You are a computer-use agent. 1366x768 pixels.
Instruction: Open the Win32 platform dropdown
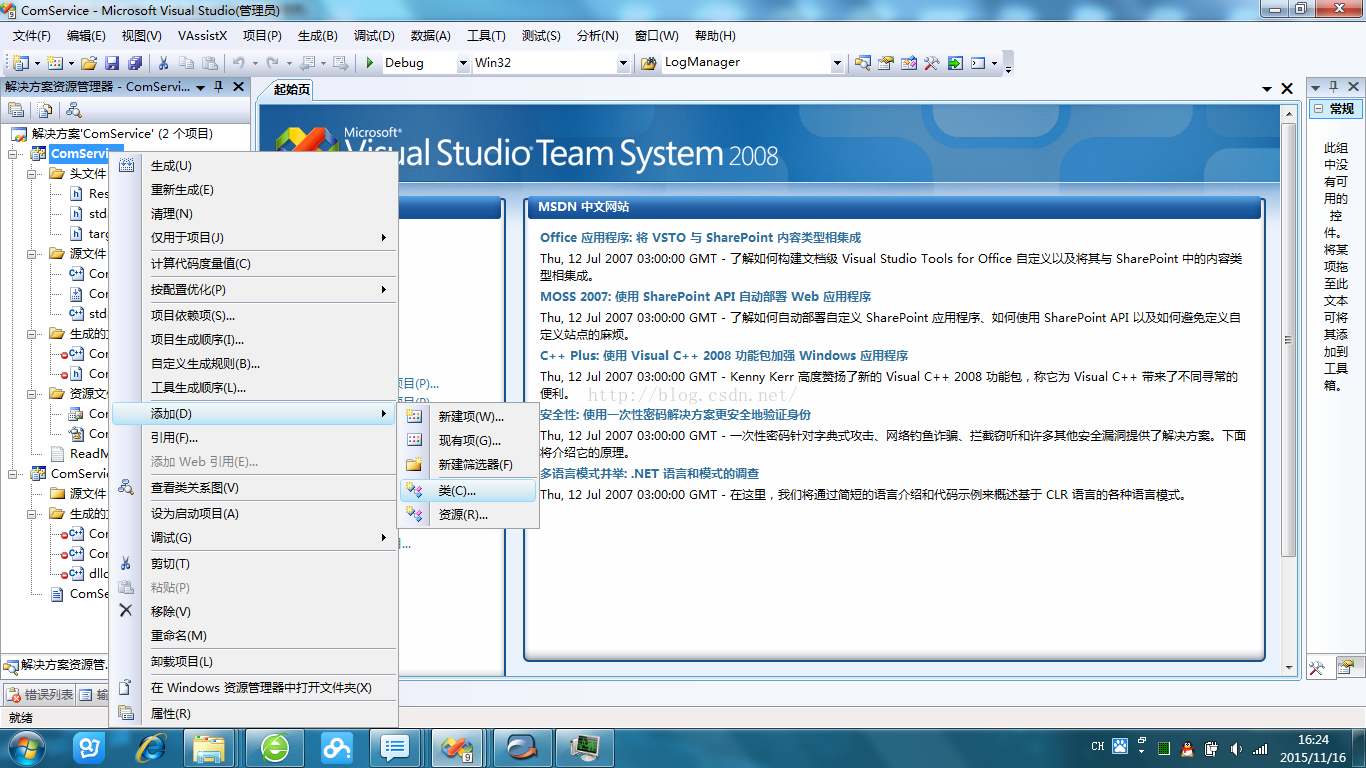[x=623, y=63]
